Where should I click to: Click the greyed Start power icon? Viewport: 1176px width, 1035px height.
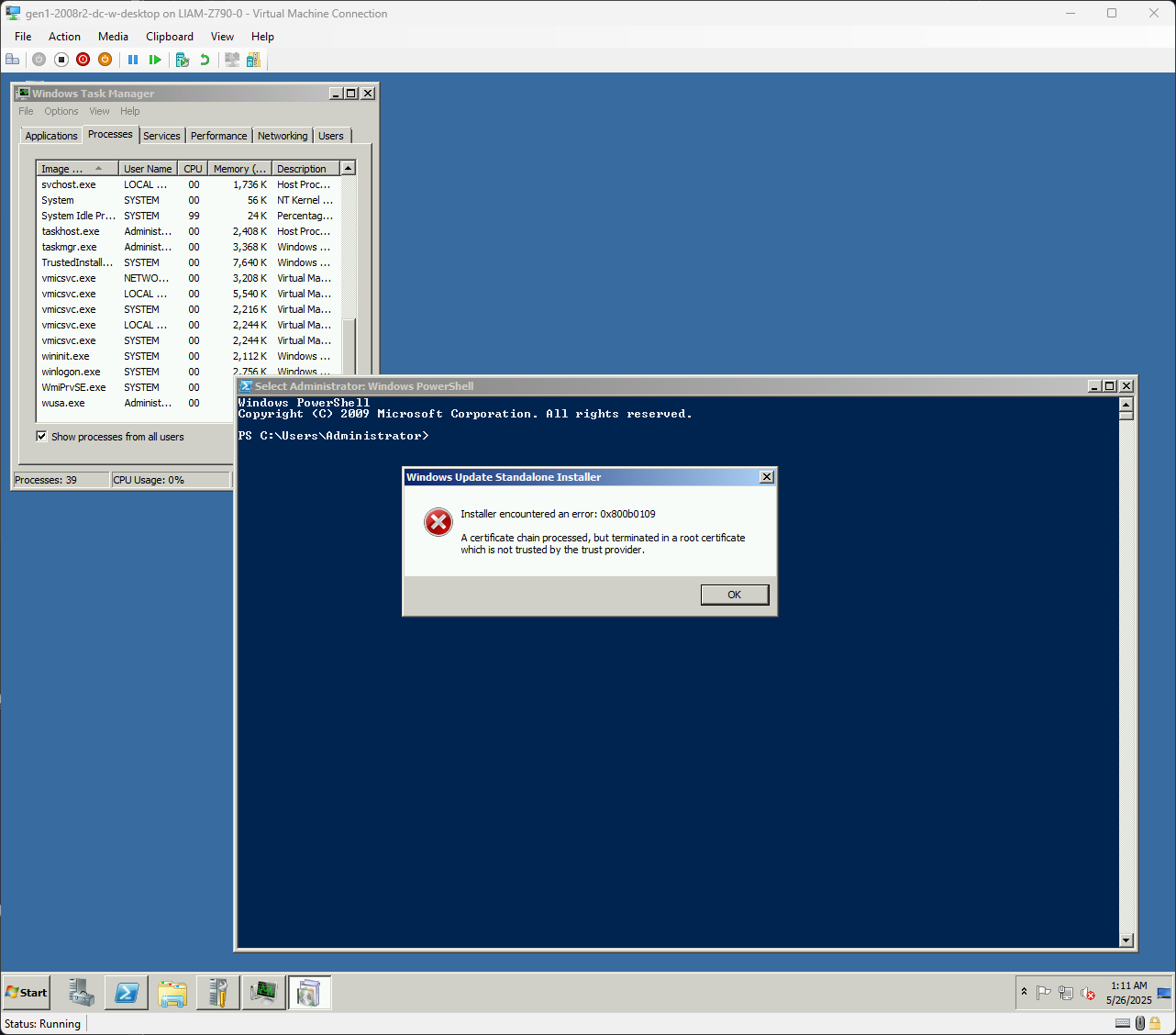click(39, 60)
